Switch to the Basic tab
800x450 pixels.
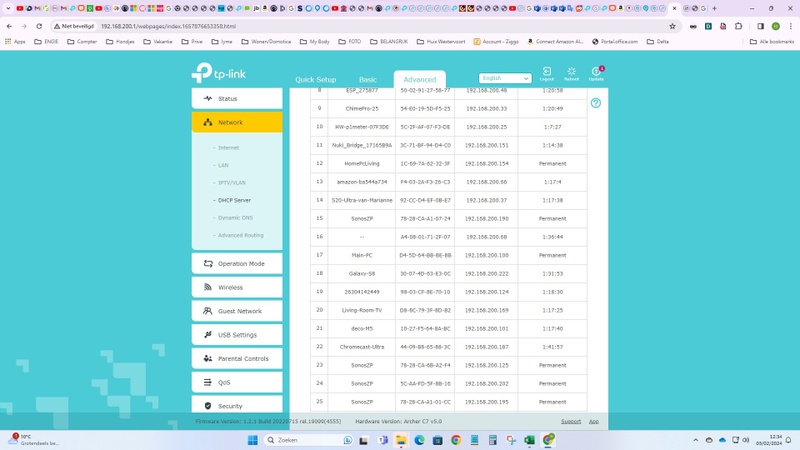point(367,80)
